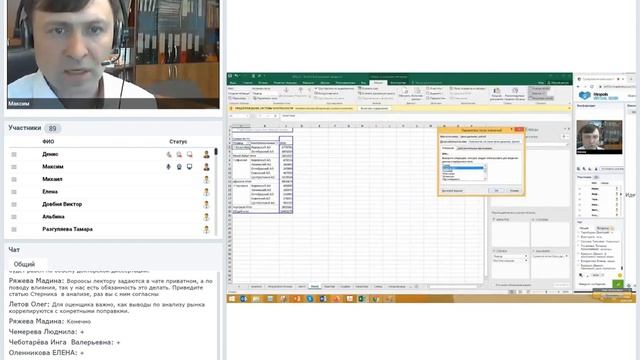Select the Разгуляева Тамара participant name
Viewport: 640px width, 360px height.
(67, 229)
